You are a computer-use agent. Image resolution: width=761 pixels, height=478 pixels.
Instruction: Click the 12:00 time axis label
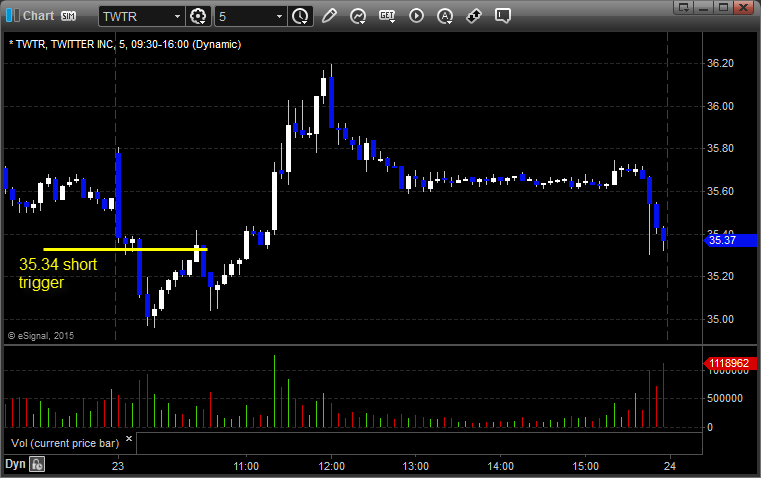331,466
